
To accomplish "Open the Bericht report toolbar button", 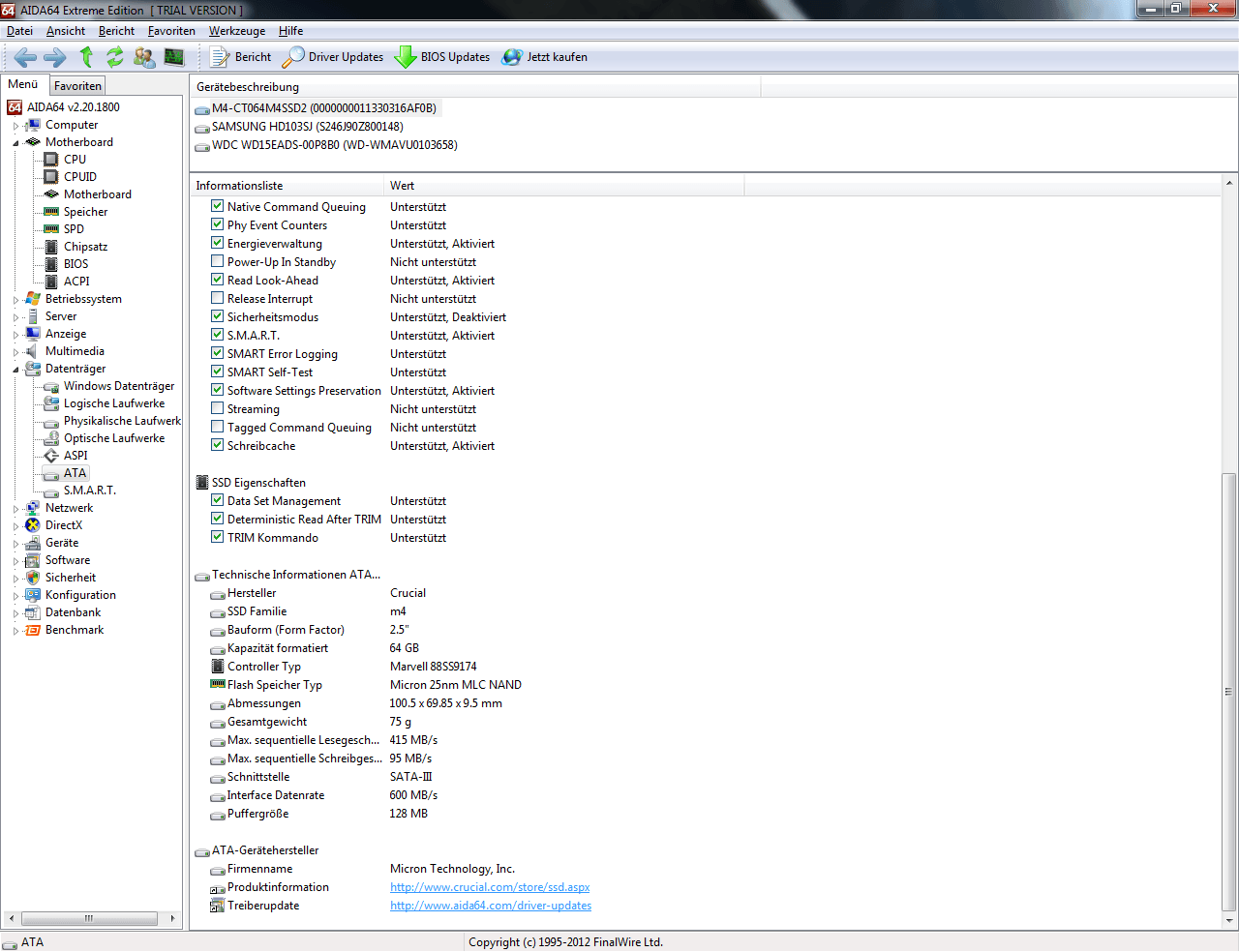I will pos(241,57).
